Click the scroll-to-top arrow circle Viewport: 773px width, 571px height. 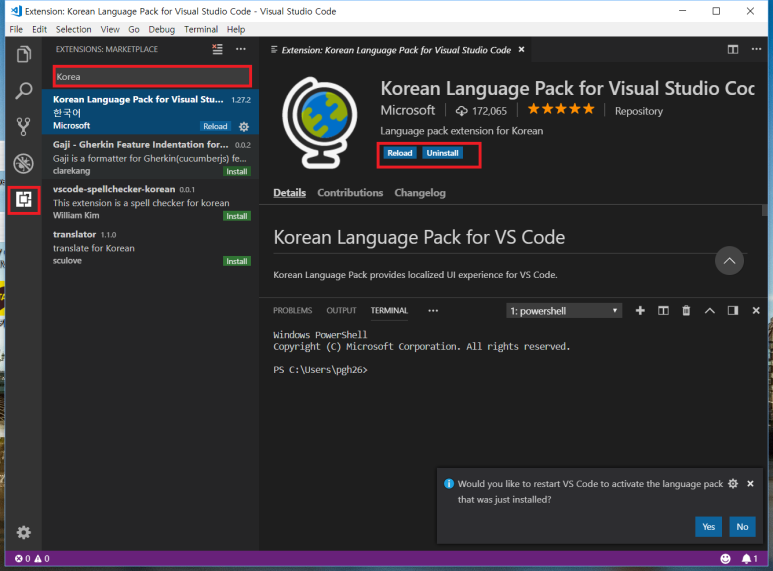tap(729, 261)
